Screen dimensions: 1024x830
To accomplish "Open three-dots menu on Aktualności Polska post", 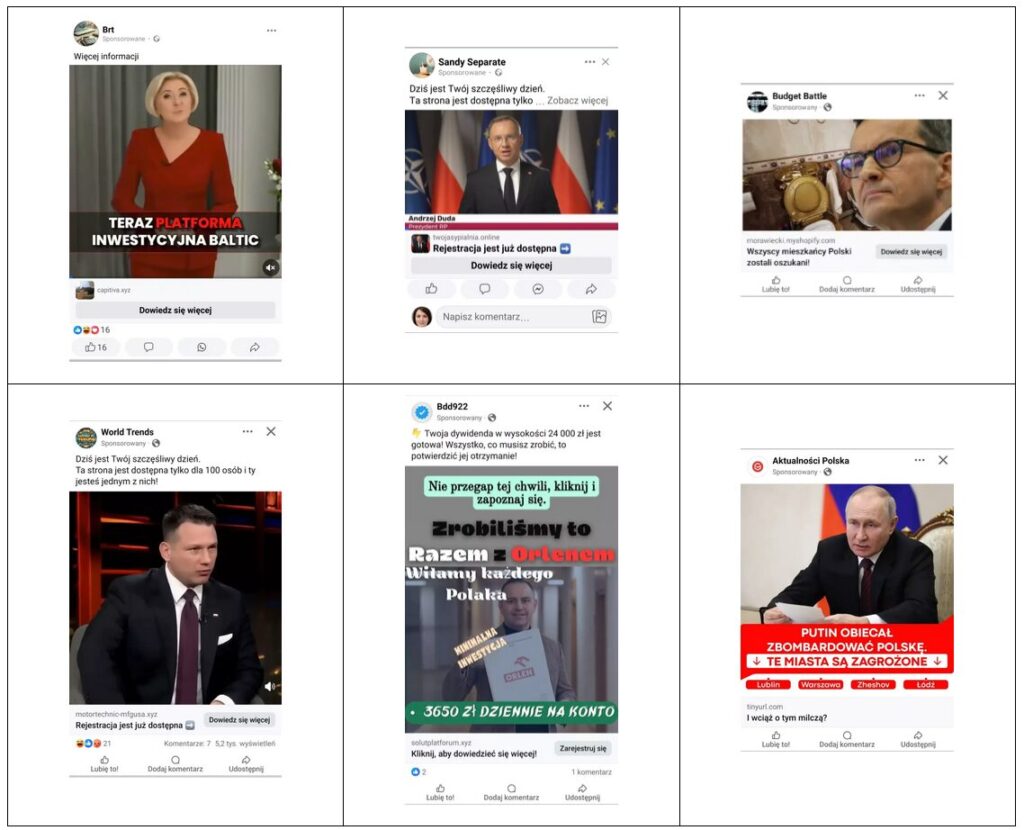I will pyautogui.click(x=920, y=460).
